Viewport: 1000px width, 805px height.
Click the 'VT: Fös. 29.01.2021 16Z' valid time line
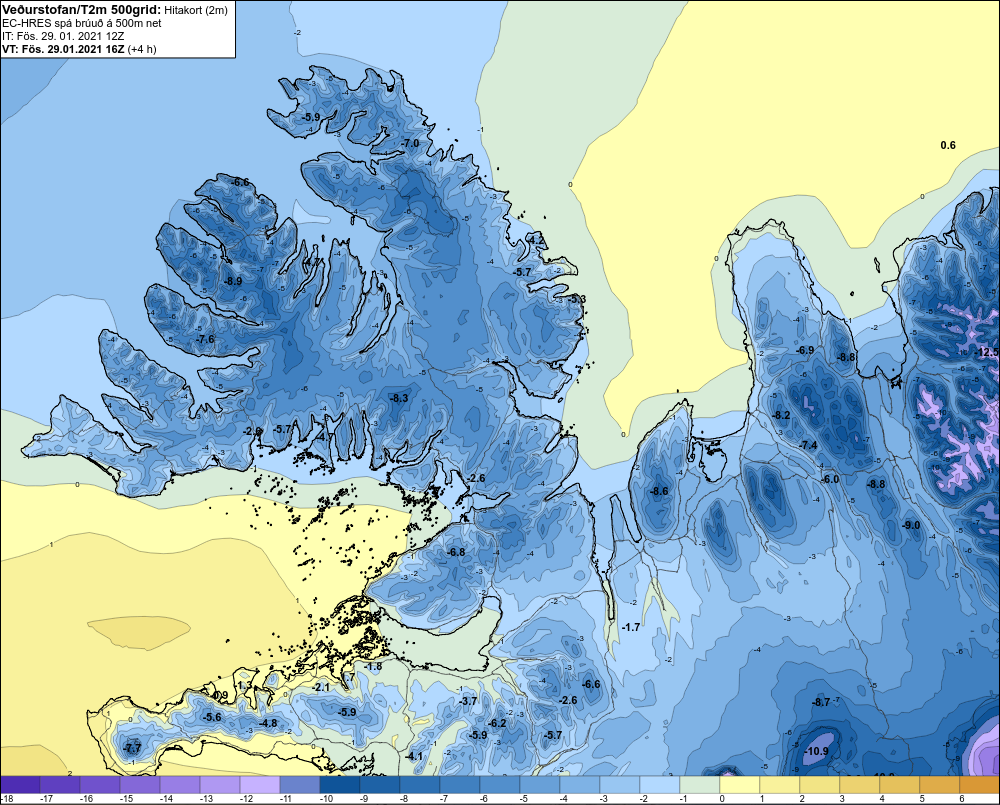(x=63, y=49)
